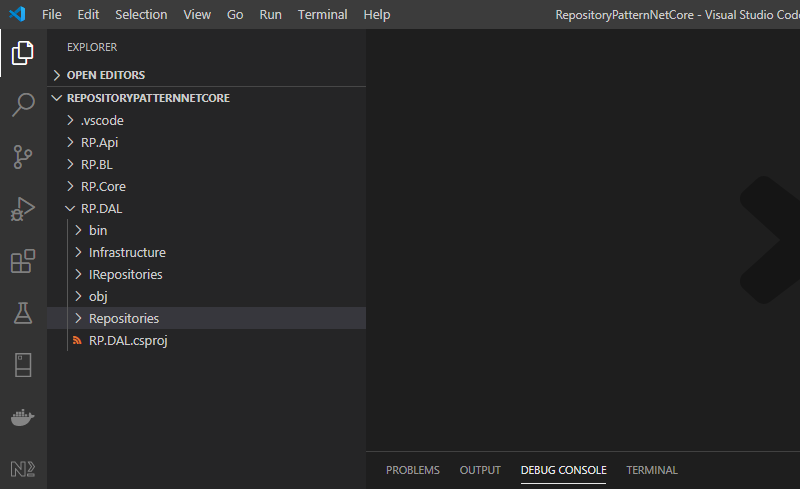Open the Search view in activity bar

click(22, 105)
